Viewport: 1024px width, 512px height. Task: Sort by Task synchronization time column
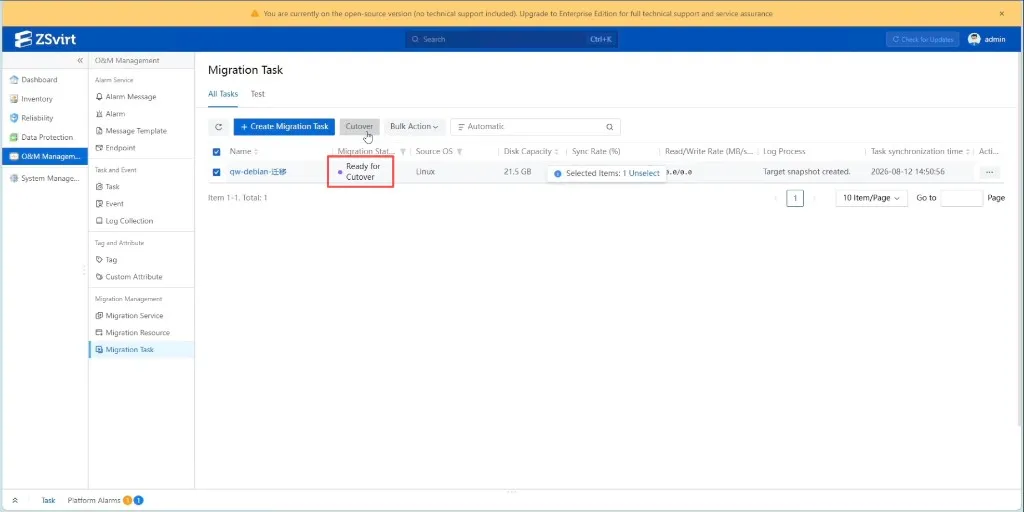pyautogui.click(x=968, y=152)
